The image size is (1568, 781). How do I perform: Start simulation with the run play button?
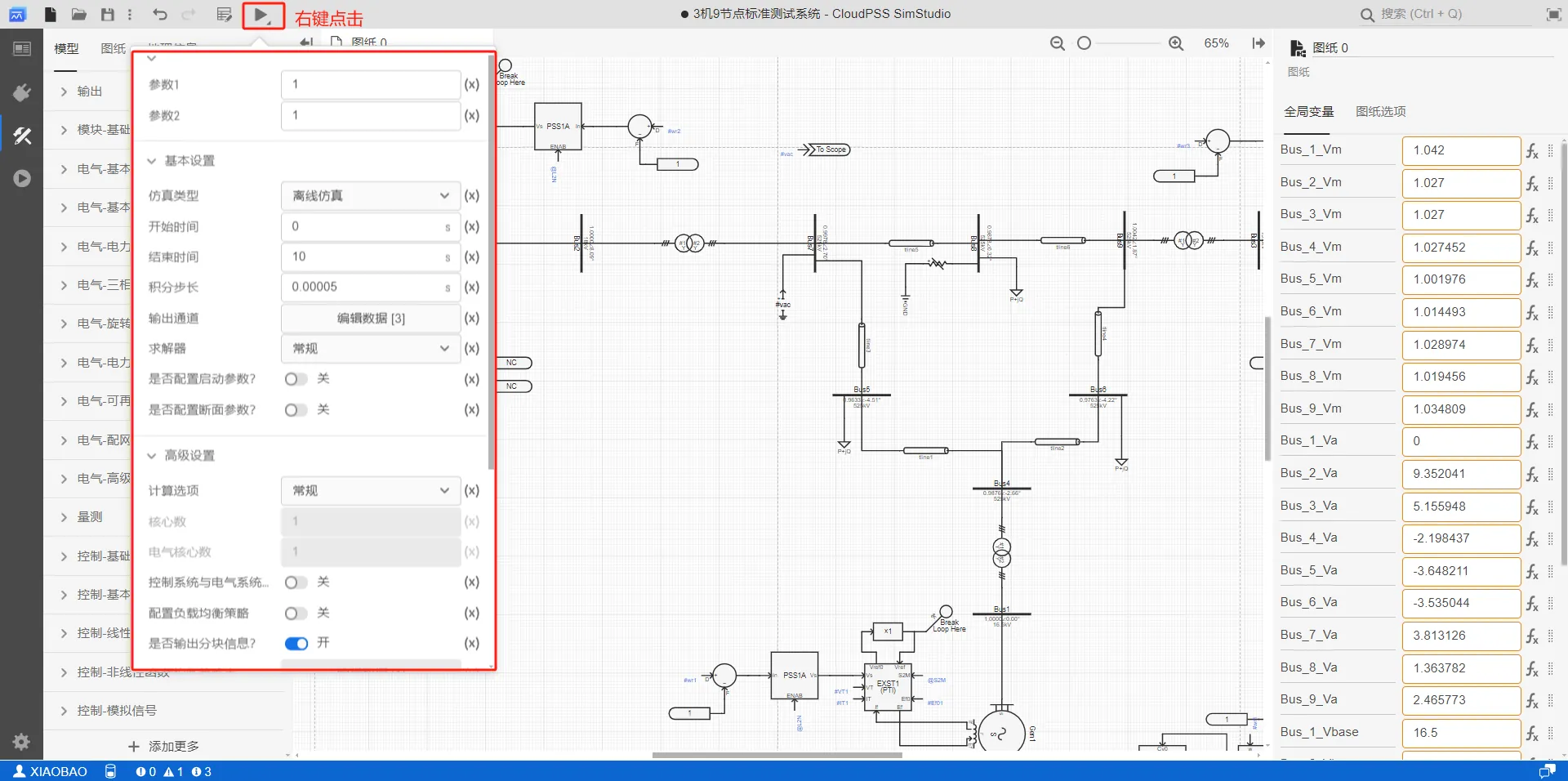tap(261, 15)
